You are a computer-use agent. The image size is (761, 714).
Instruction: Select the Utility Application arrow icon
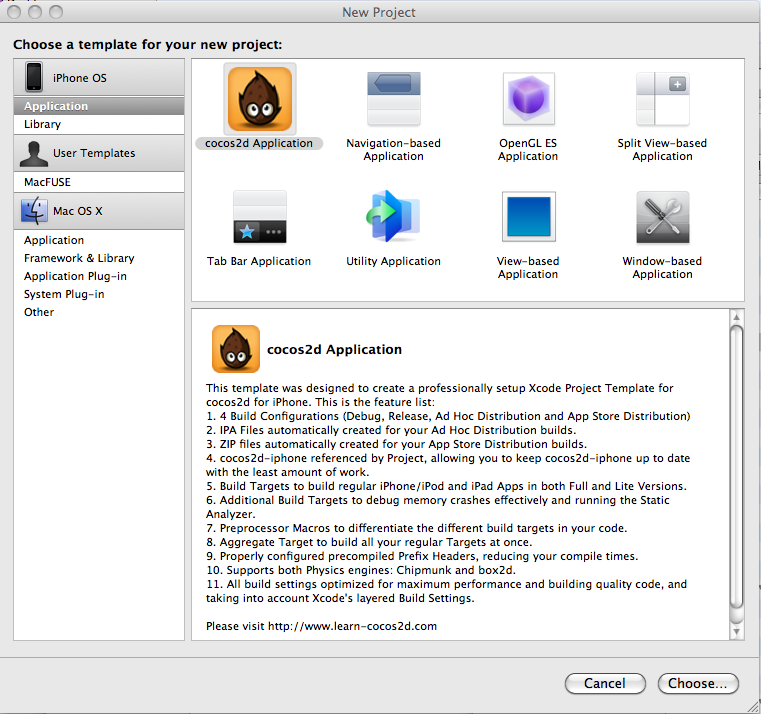click(x=394, y=216)
